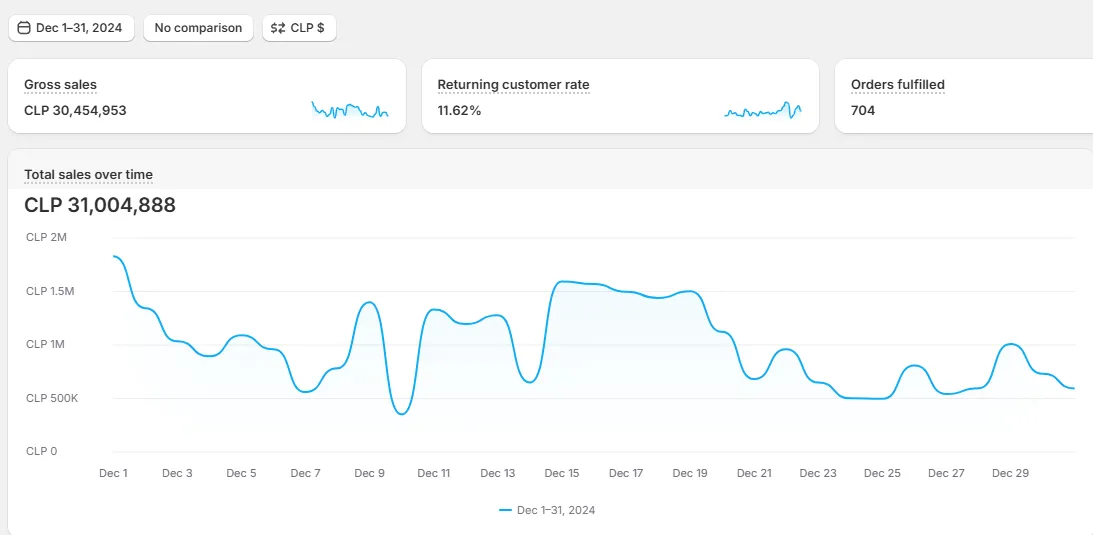Click the CLP 31,004,888 total sales amount
Viewport: 1093px width, 535px height.
coord(100,205)
